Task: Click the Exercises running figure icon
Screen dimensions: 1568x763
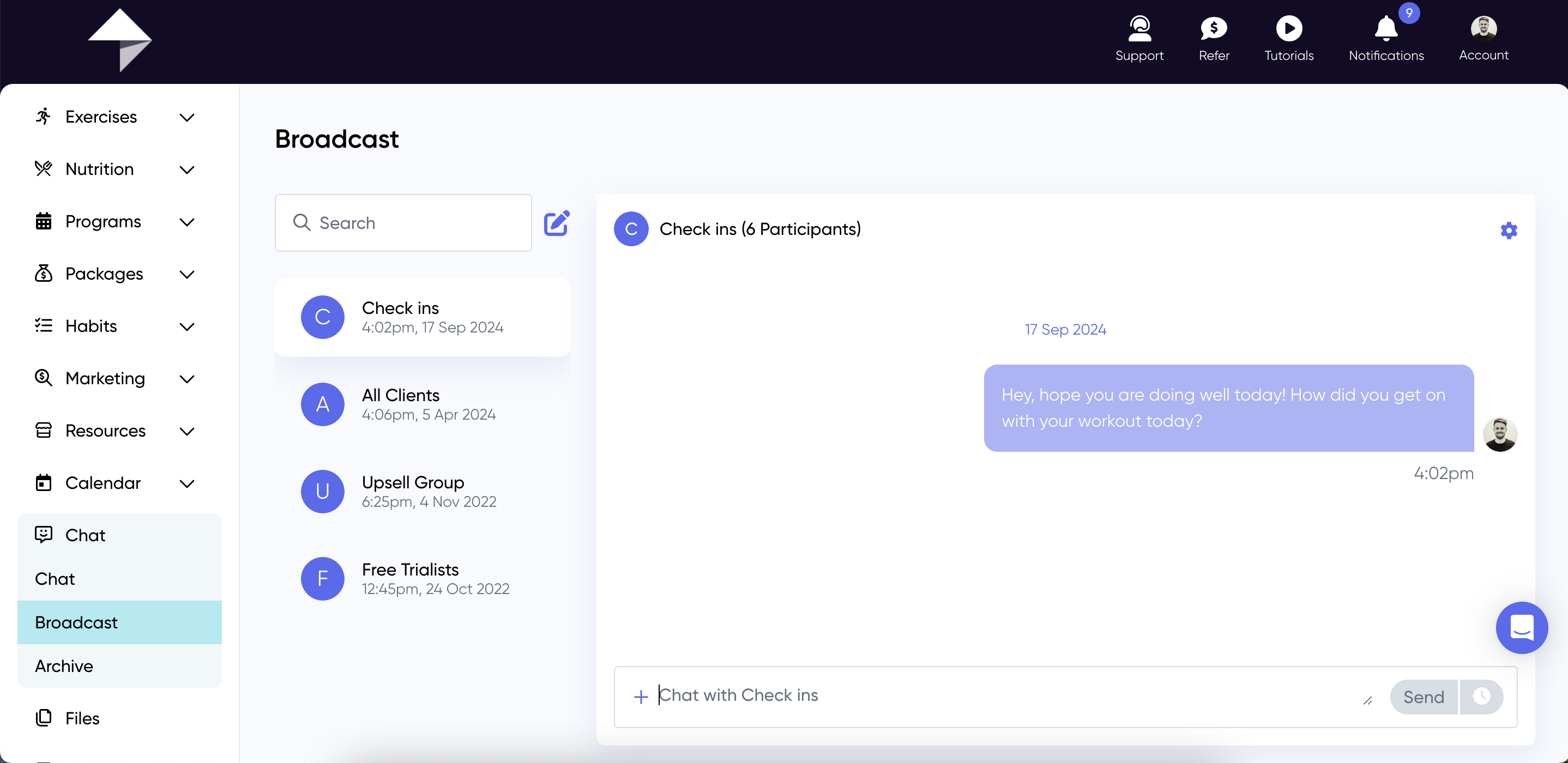Action: pos(43,116)
